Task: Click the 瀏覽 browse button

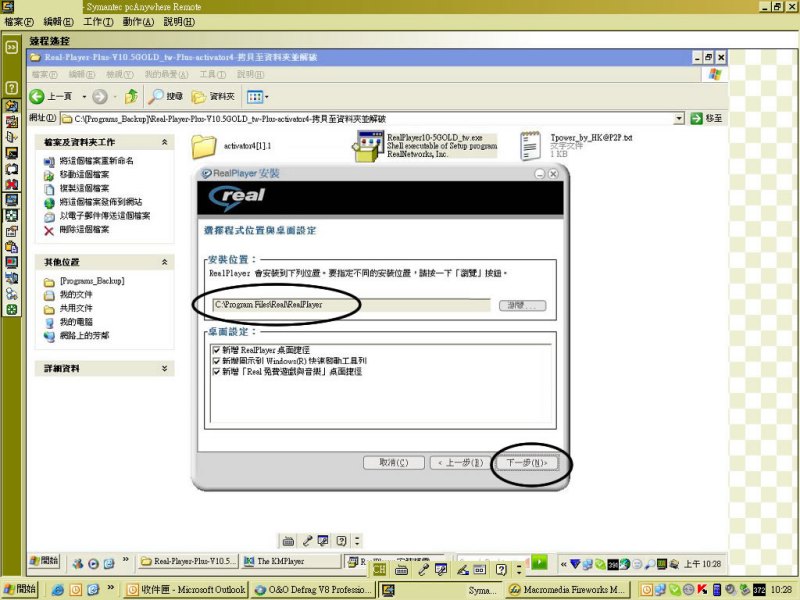Action: click(x=522, y=306)
